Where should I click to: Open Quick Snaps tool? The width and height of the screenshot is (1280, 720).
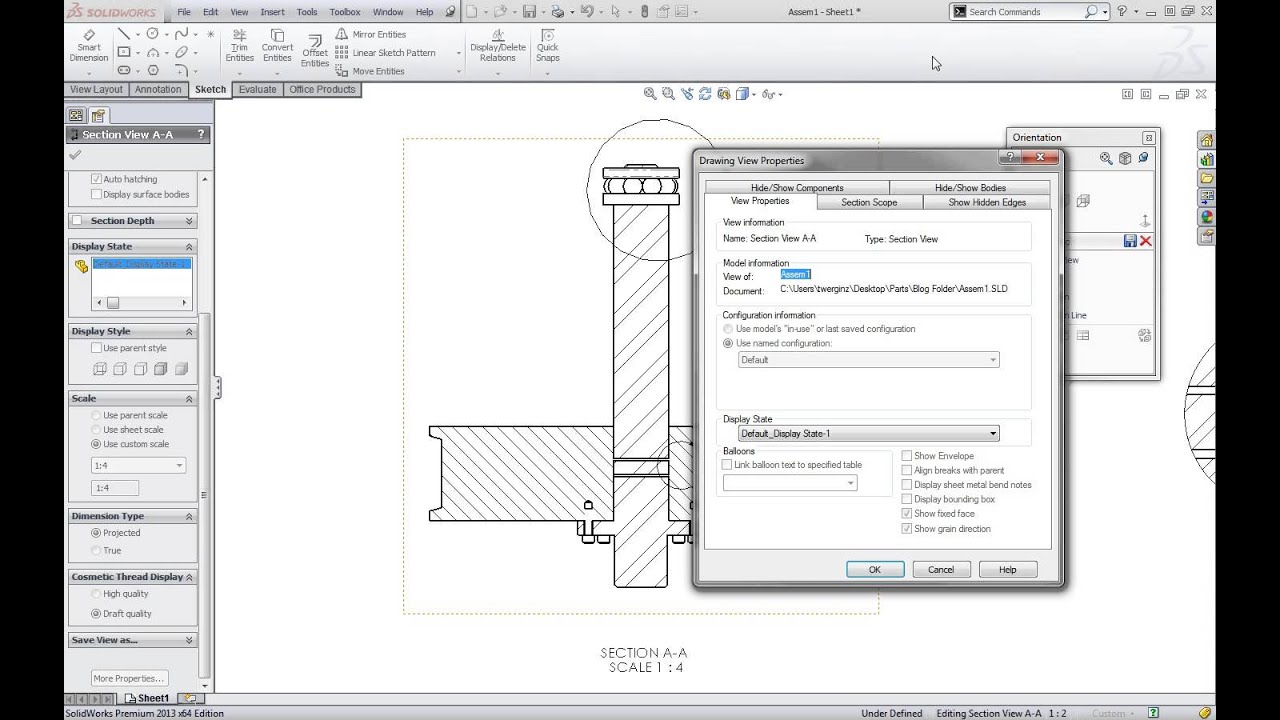(x=547, y=46)
